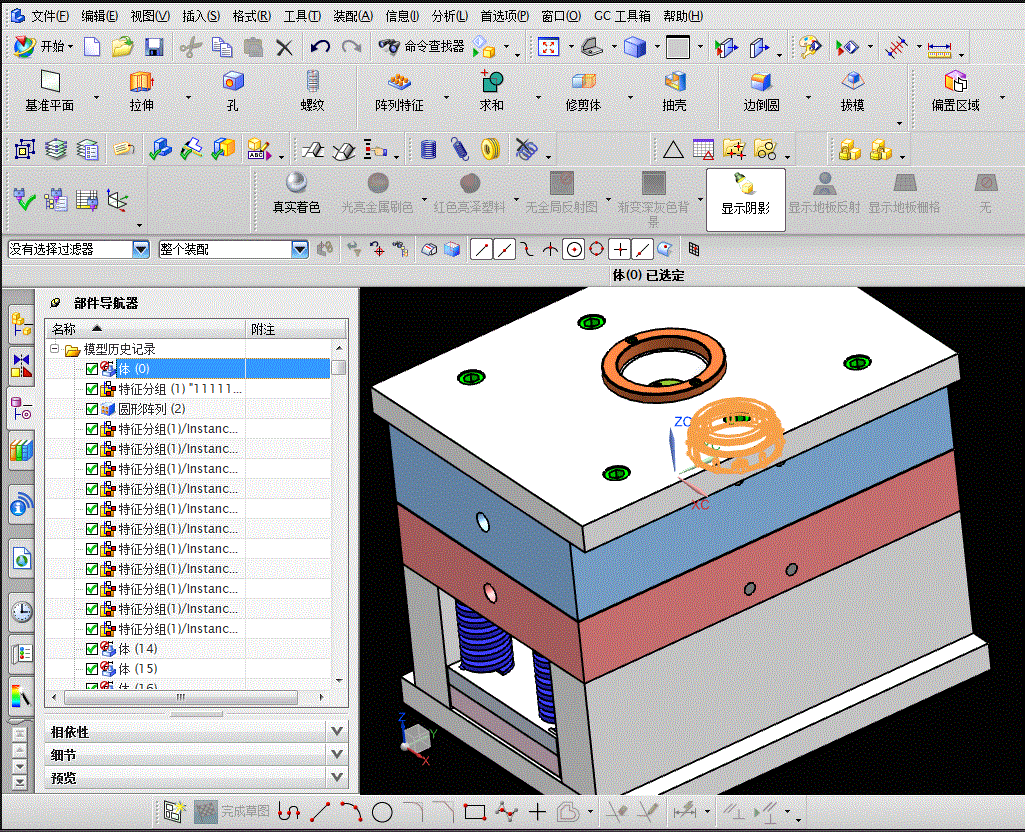The height and width of the screenshot is (832, 1025).
Task: Click the navigator horizontal scrollbar thumb
Action: [x=181, y=697]
